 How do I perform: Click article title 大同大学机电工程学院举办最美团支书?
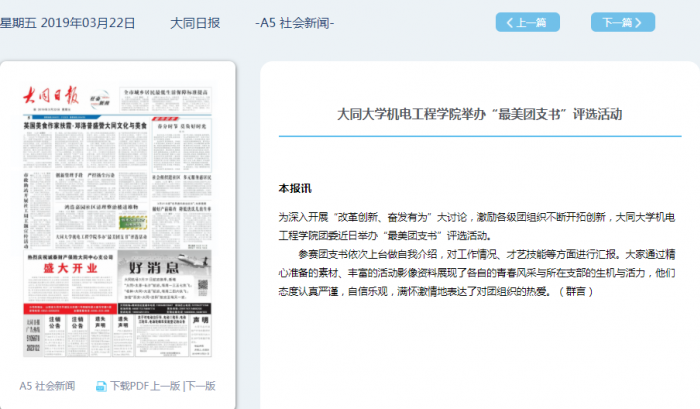coord(479,114)
